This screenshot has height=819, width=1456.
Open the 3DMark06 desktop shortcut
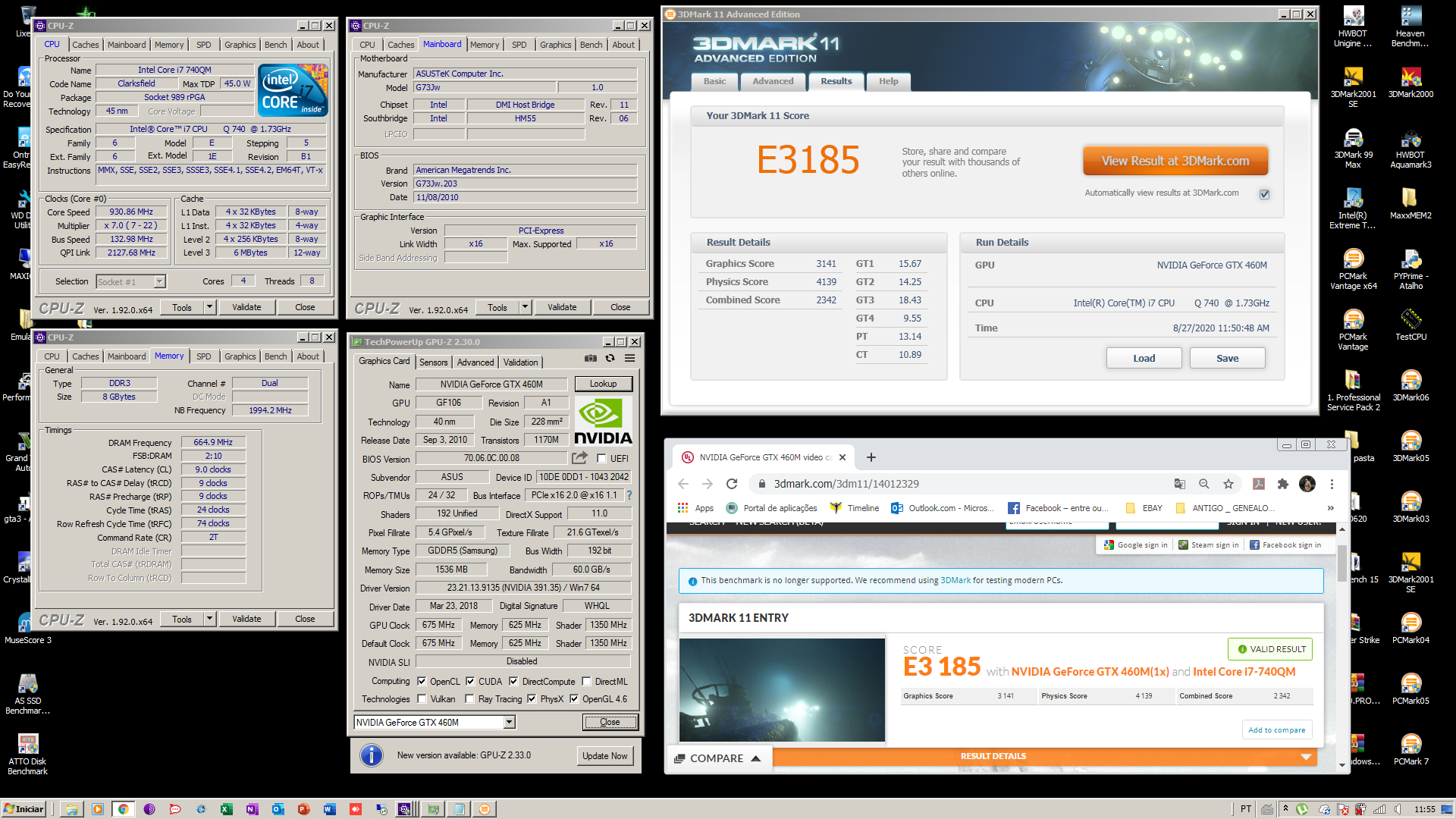coord(1410,385)
